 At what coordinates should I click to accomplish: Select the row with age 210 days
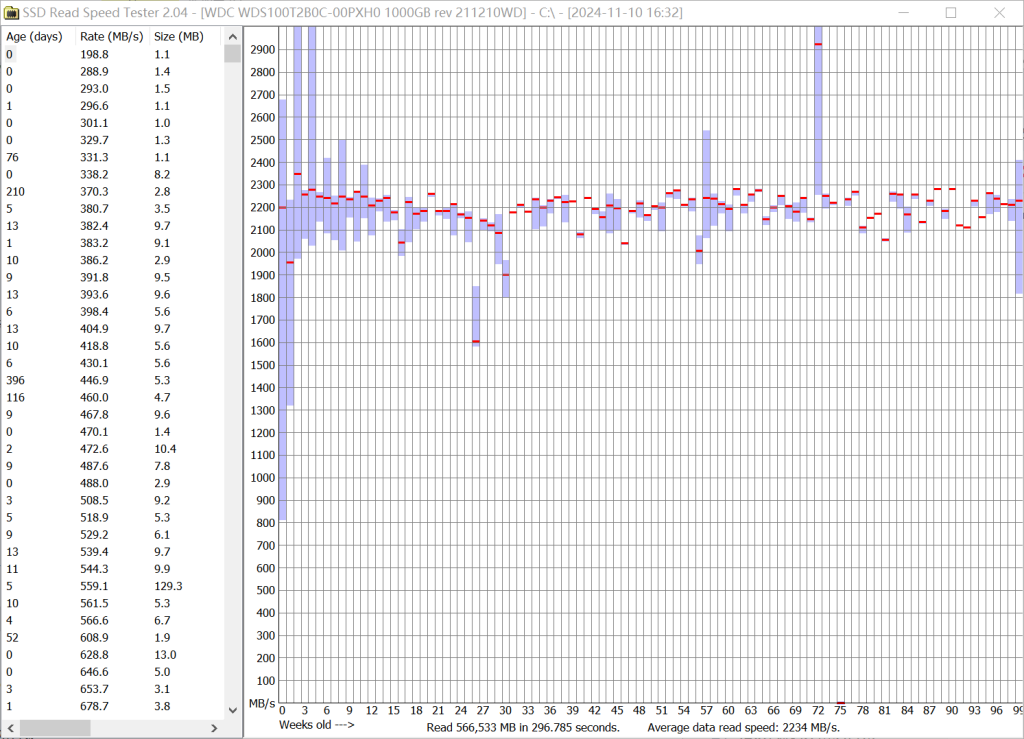(113, 191)
